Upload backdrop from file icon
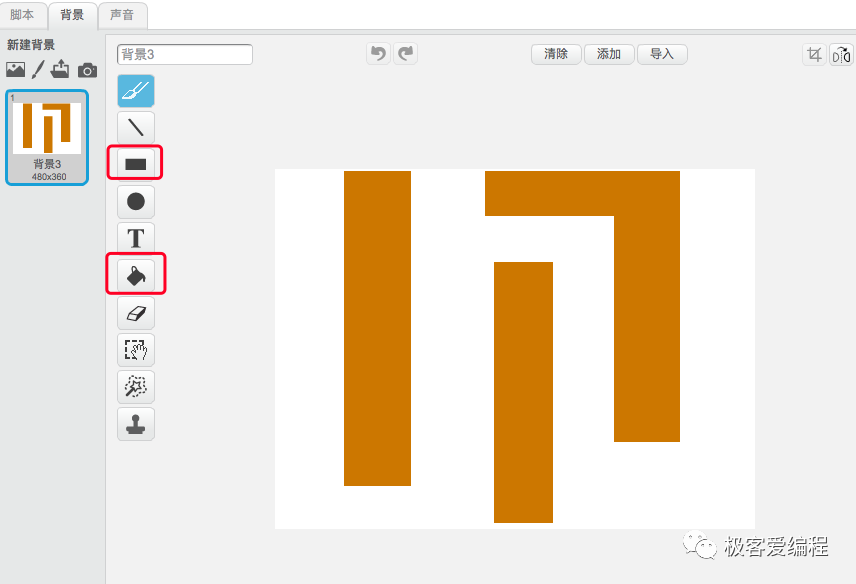The image size is (856, 584). tap(60, 69)
